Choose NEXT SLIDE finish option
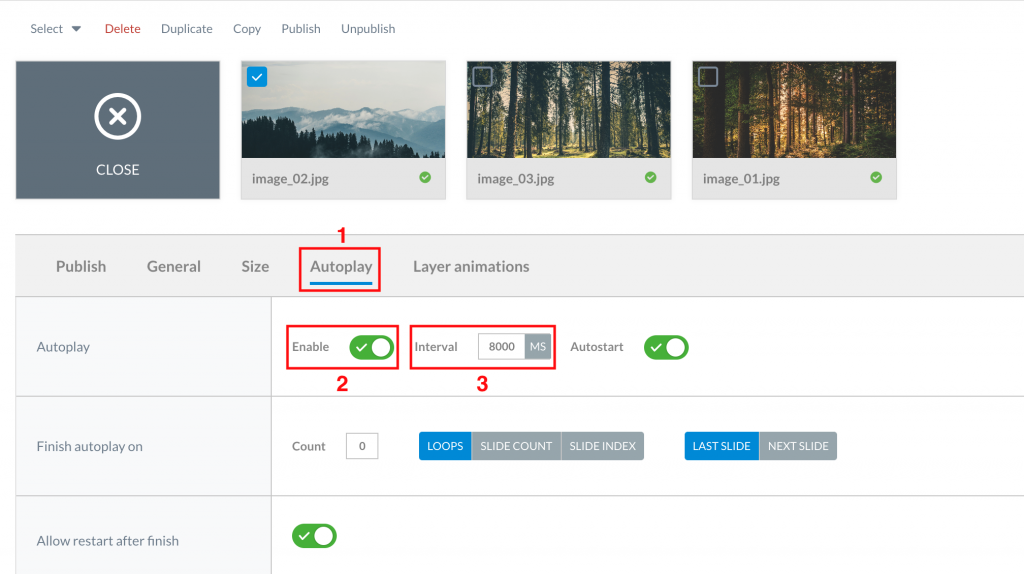 coord(798,446)
